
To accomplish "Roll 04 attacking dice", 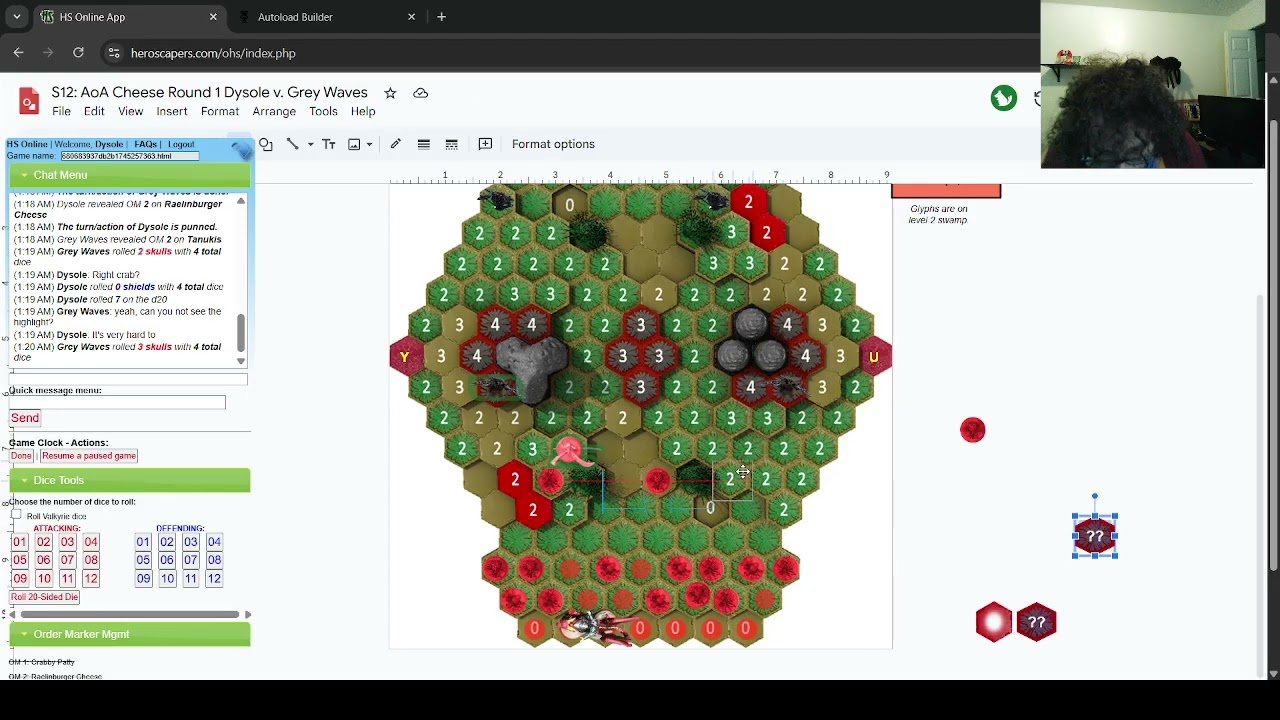I will pos(91,542).
